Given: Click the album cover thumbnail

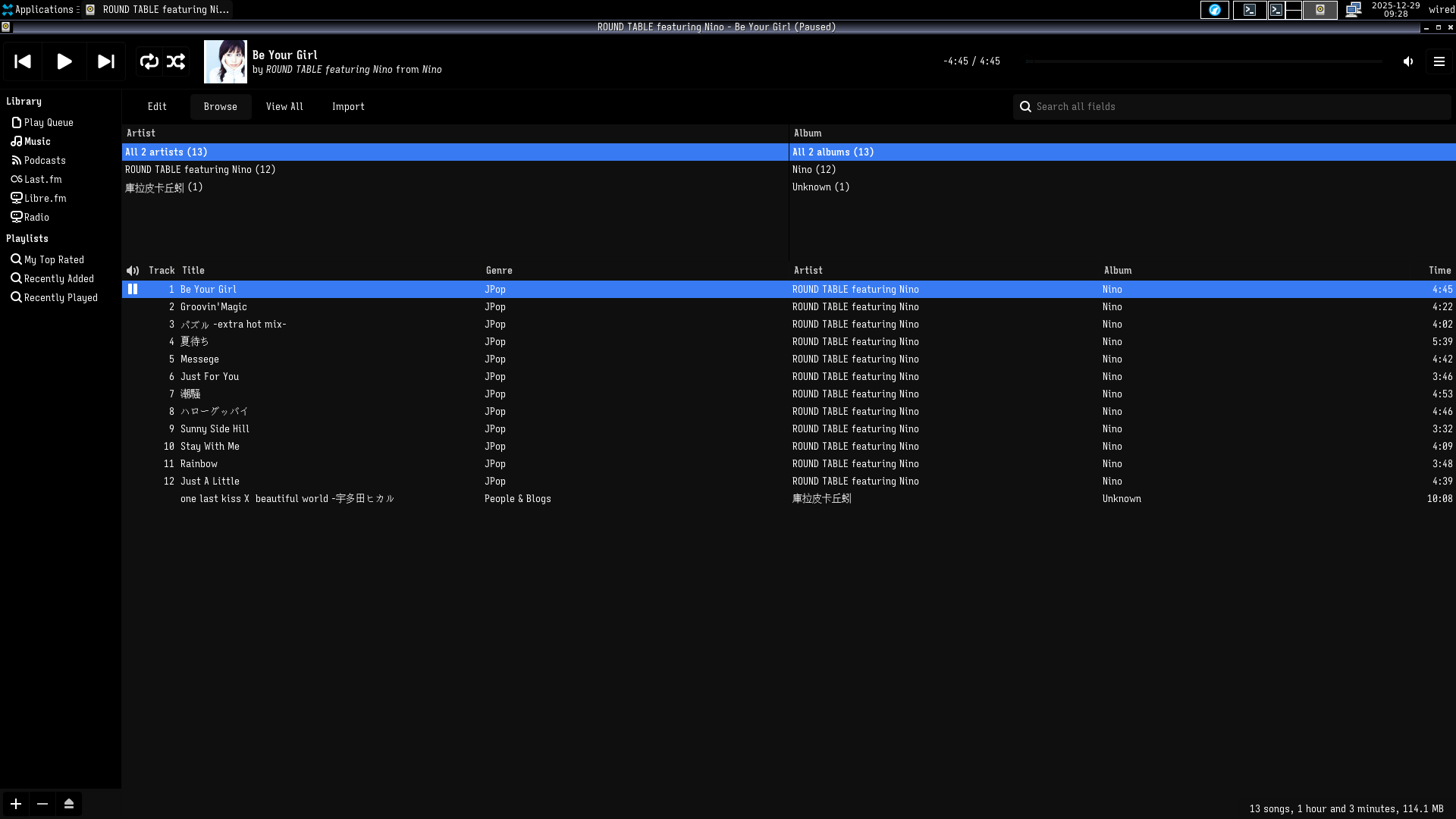Looking at the screenshot, I should coord(225,61).
